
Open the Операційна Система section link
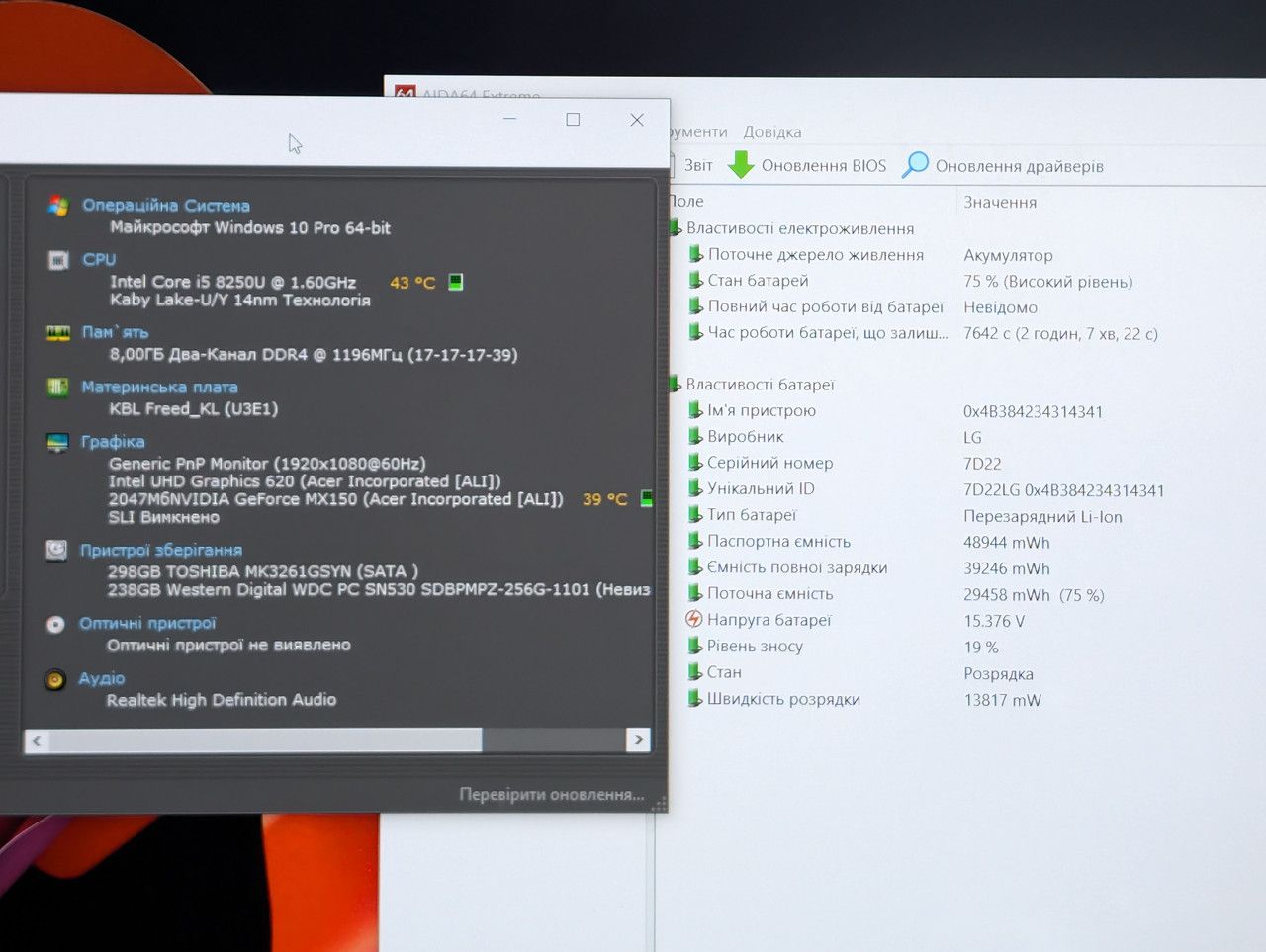[x=166, y=205]
